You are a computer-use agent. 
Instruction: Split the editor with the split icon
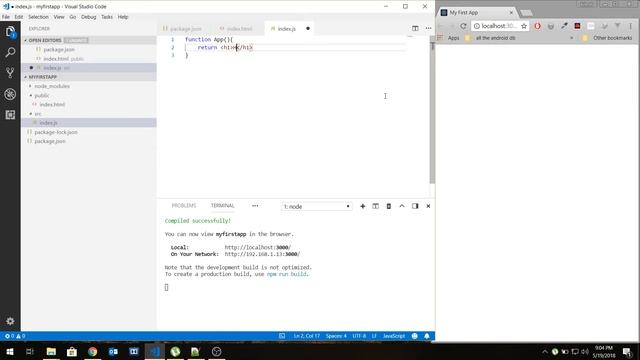click(x=415, y=28)
